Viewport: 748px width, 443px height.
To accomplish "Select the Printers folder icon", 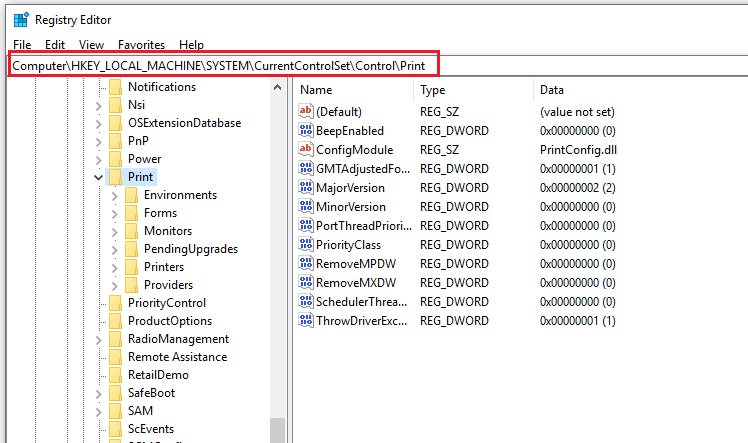I will pos(132,267).
